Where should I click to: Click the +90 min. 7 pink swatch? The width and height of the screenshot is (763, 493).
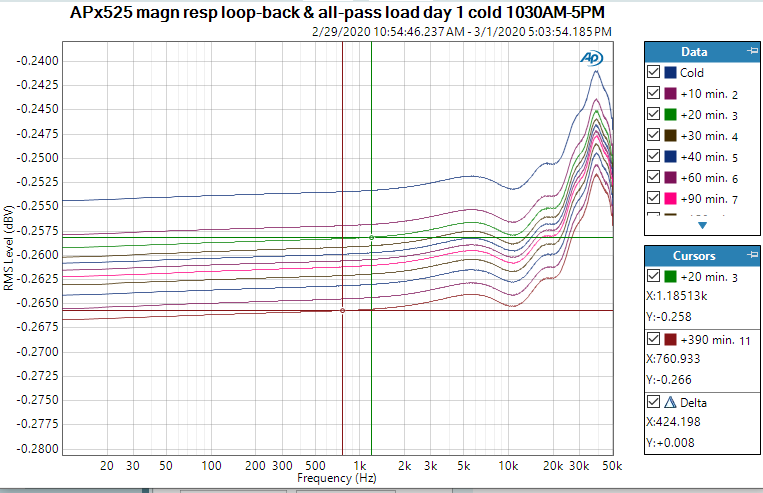coord(670,198)
